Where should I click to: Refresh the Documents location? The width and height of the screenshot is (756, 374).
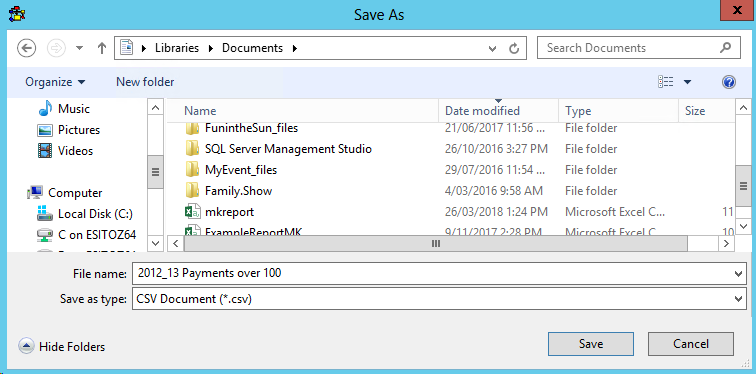[x=514, y=48]
